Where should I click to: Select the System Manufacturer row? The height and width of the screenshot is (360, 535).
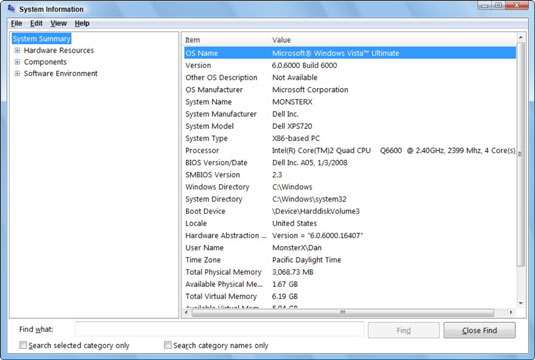[350, 114]
